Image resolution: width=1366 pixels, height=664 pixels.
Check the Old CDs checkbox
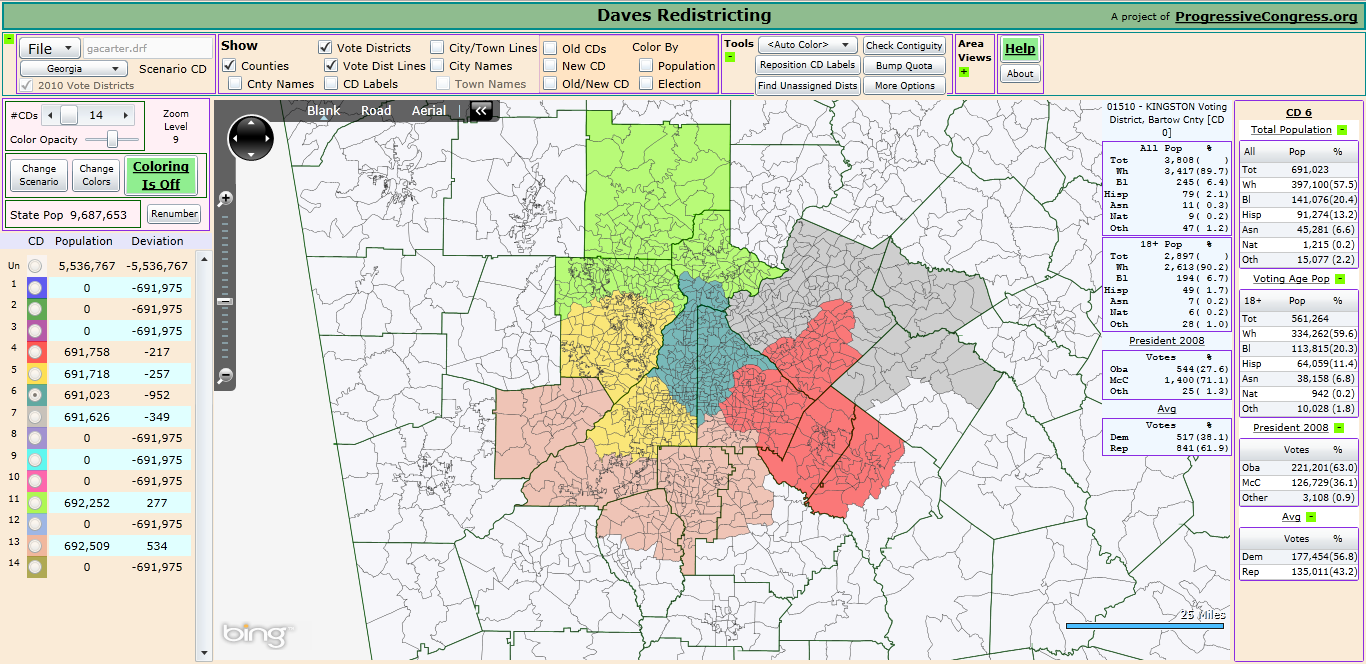[x=550, y=48]
